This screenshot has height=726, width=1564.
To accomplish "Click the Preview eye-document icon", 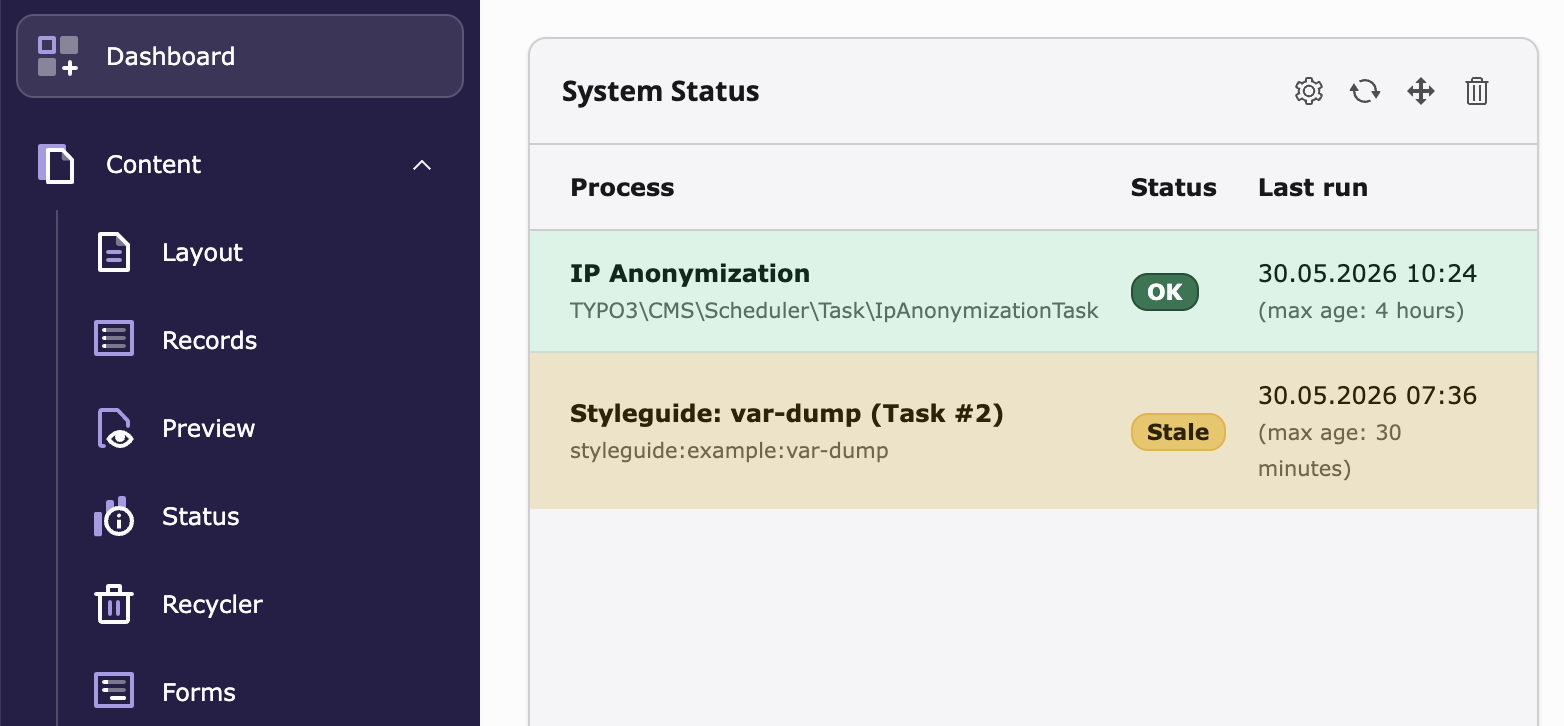I will (115, 428).
